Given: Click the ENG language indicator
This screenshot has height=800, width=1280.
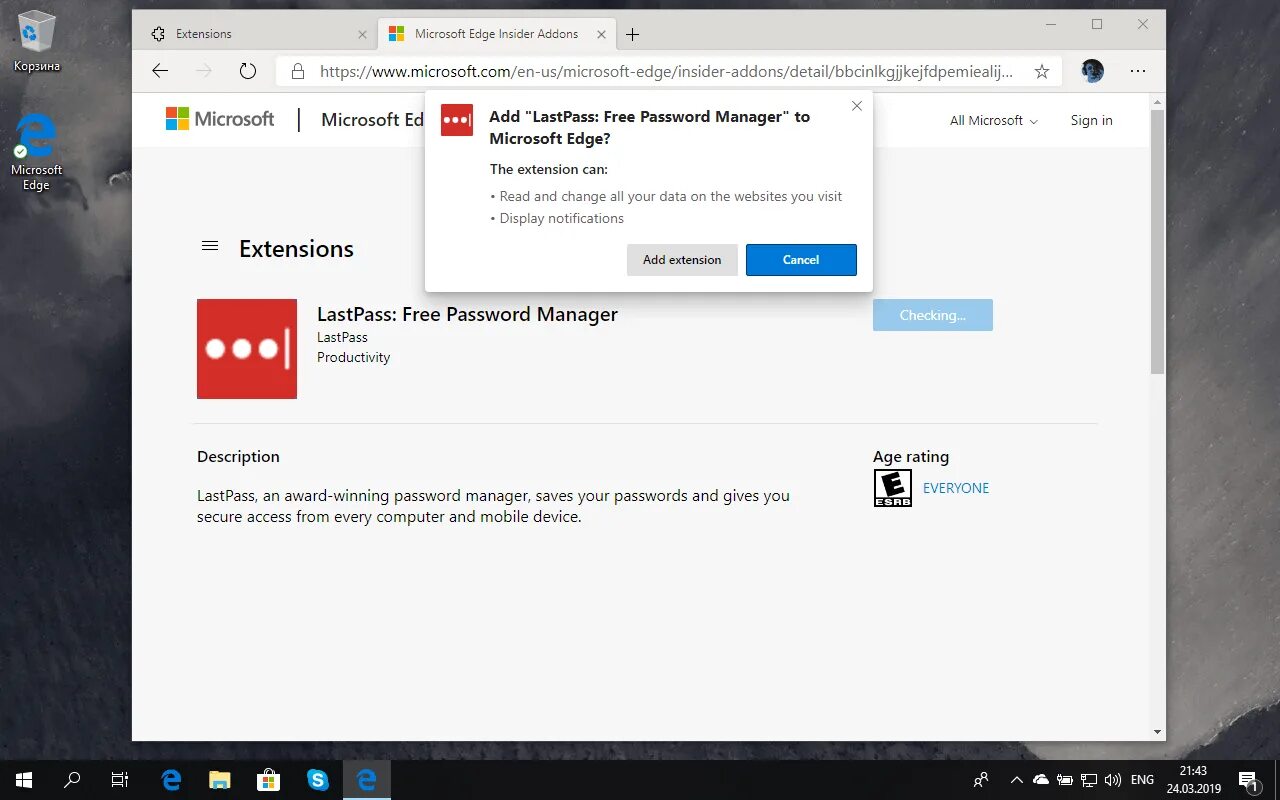Looking at the screenshot, I should [x=1142, y=780].
